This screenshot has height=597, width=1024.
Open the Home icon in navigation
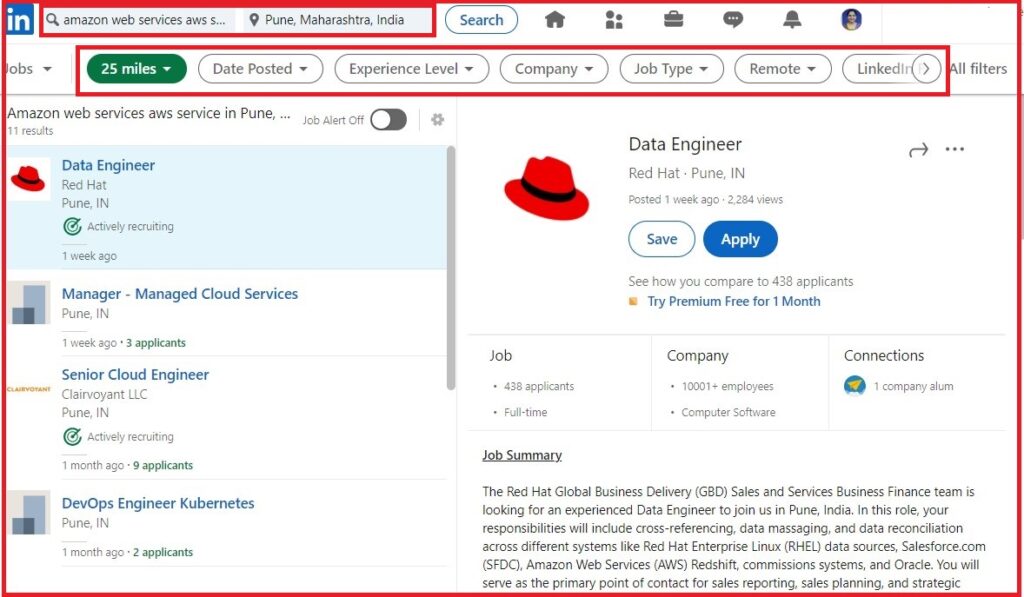pyautogui.click(x=554, y=20)
